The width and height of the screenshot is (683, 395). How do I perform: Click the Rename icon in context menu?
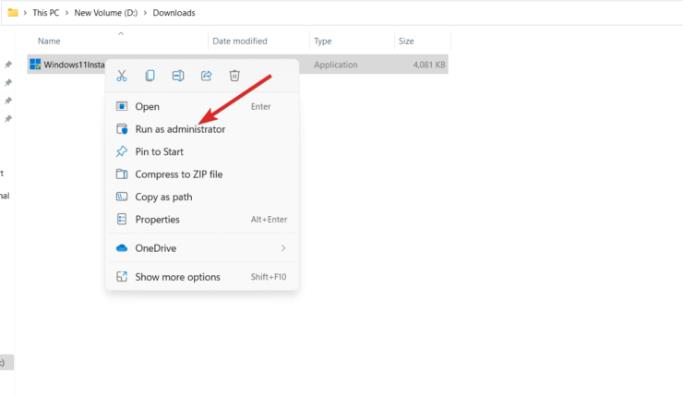(x=178, y=76)
